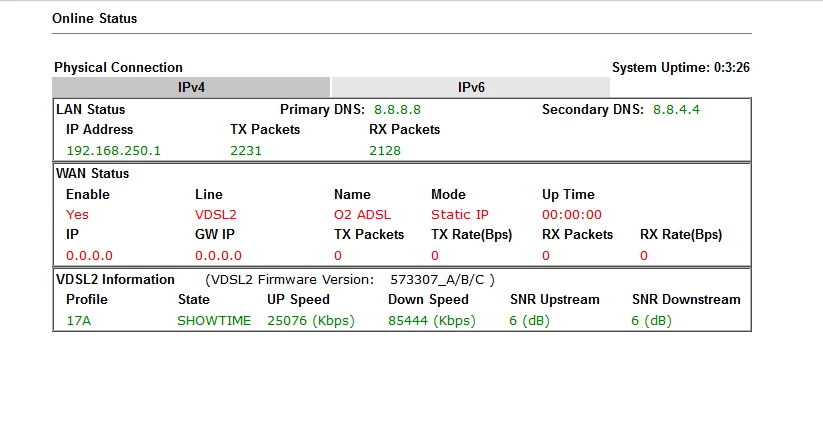Switch to the IPv4 tab
This screenshot has width=823, height=431.
point(191,87)
